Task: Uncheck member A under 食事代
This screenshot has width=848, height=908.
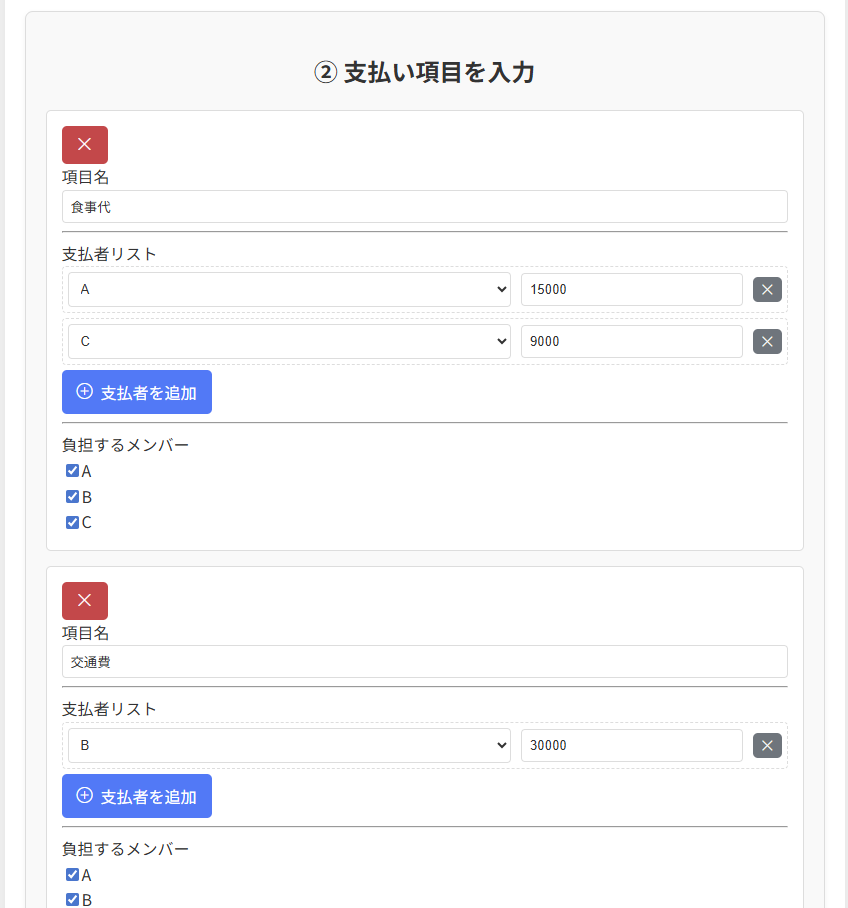Action: click(72, 471)
